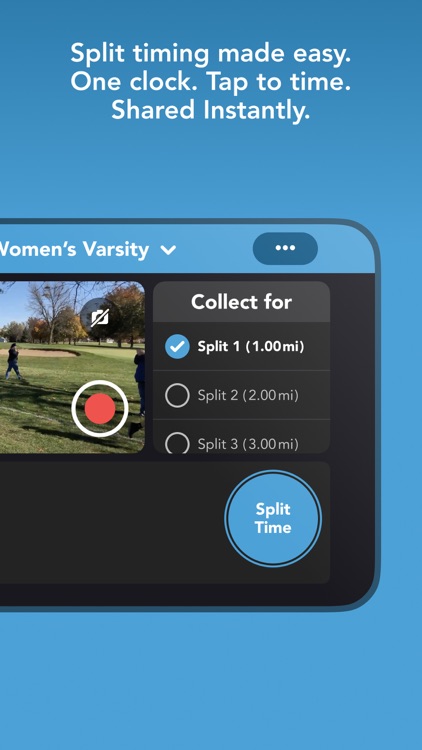This screenshot has height=750, width=422.
Task: Select the Split 3 radio circle
Action: (x=177, y=443)
